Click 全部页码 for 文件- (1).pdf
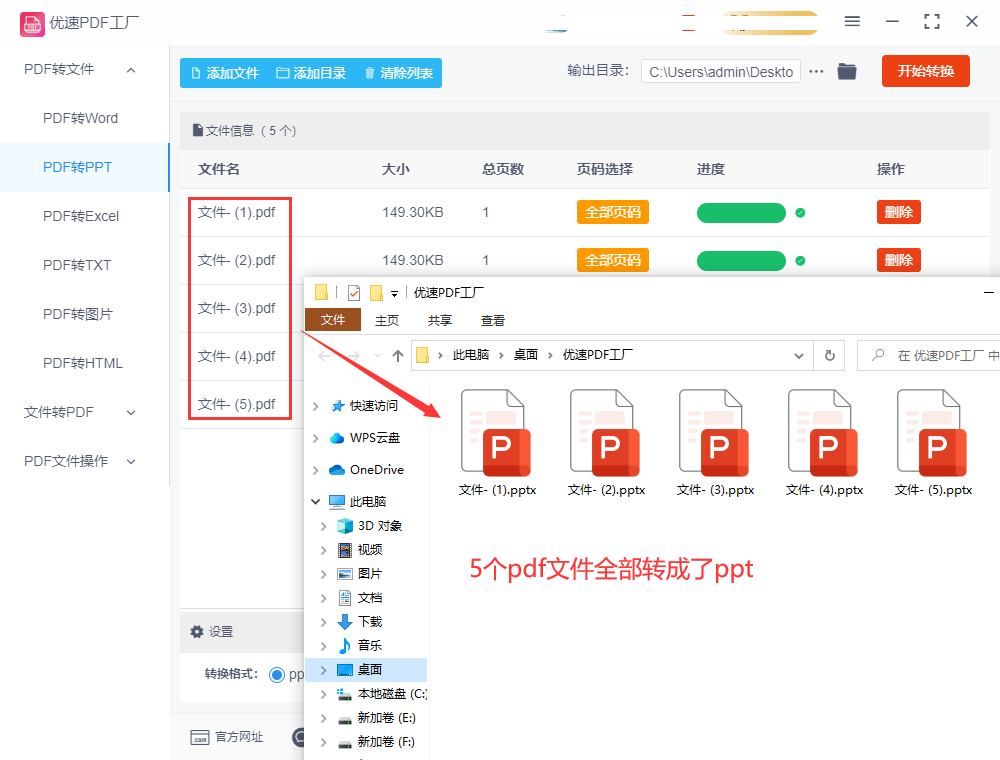 point(612,212)
